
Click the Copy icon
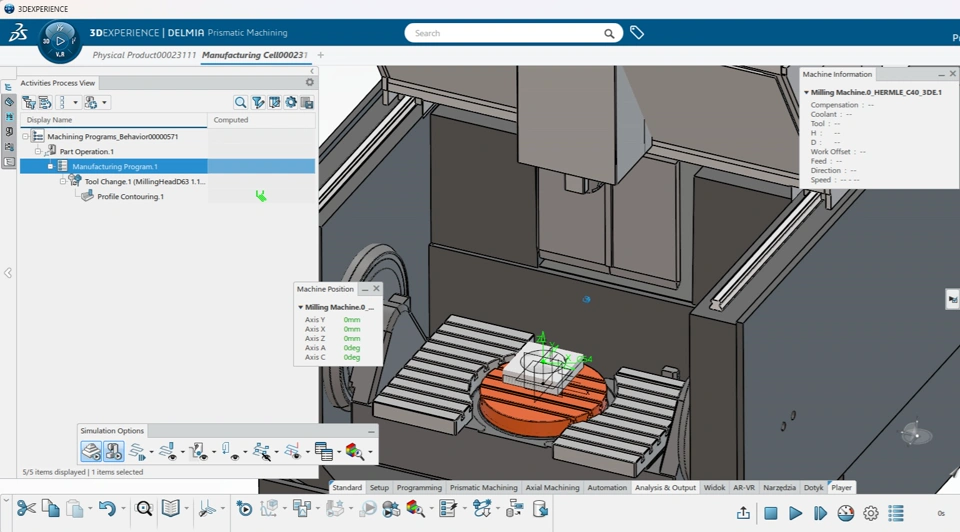pos(50,508)
